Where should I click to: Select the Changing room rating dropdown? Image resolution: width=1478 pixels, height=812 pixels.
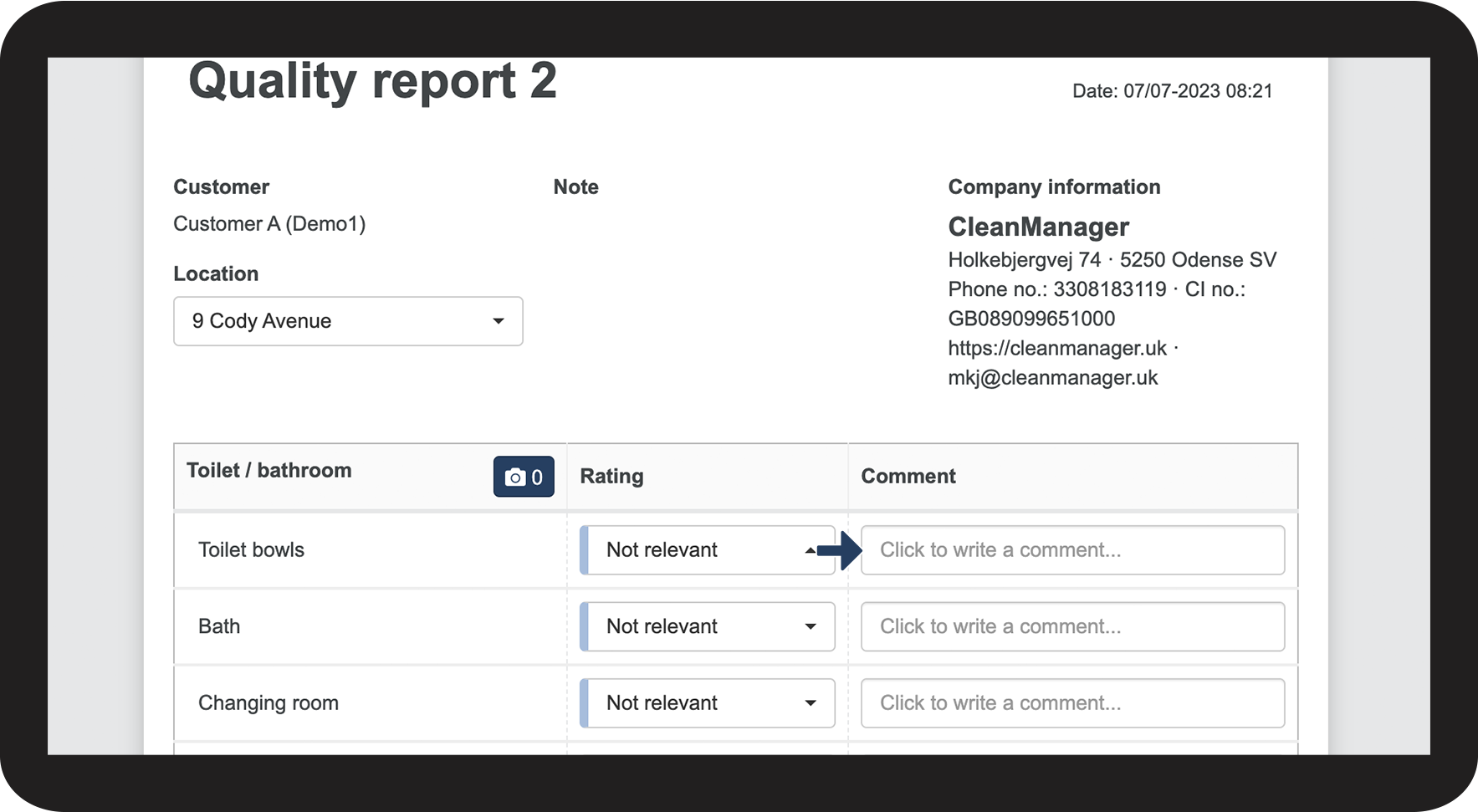coord(708,703)
